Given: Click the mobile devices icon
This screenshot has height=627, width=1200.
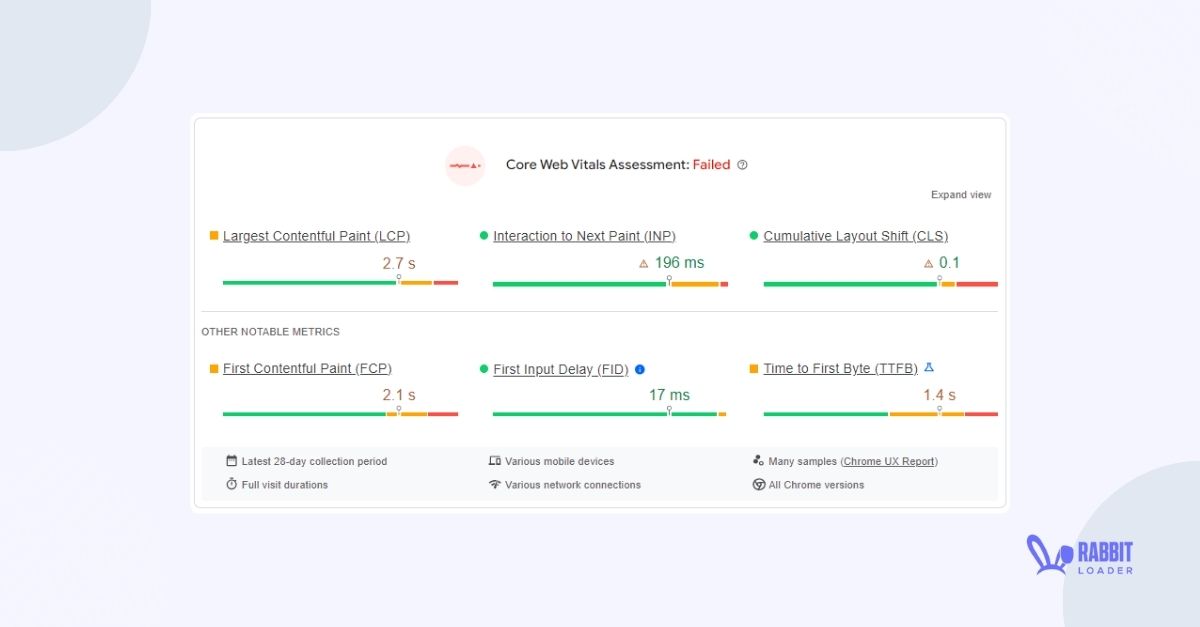Looking at the screenshot, I should click(x=495, y=461).
